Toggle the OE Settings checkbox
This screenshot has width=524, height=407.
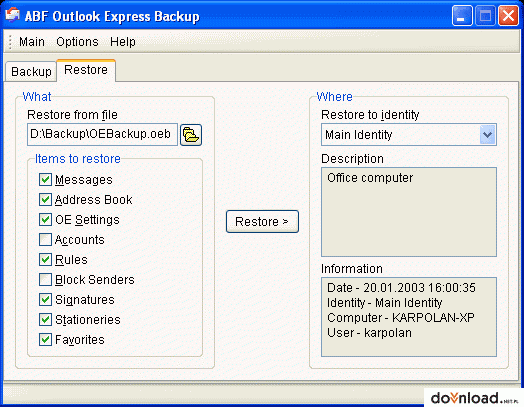[45, 220]
